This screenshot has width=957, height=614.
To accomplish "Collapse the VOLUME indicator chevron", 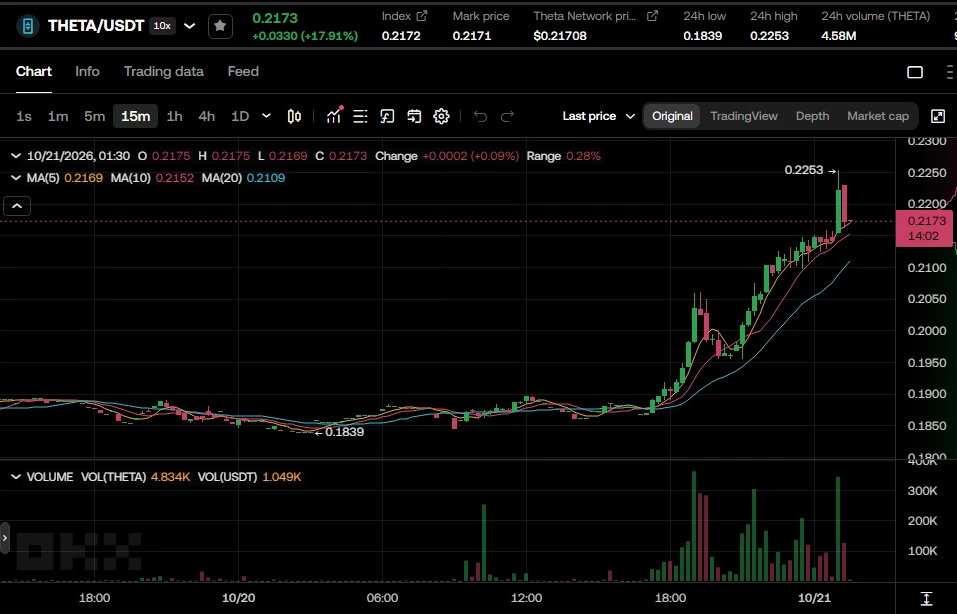I will (x=16, y=477).
